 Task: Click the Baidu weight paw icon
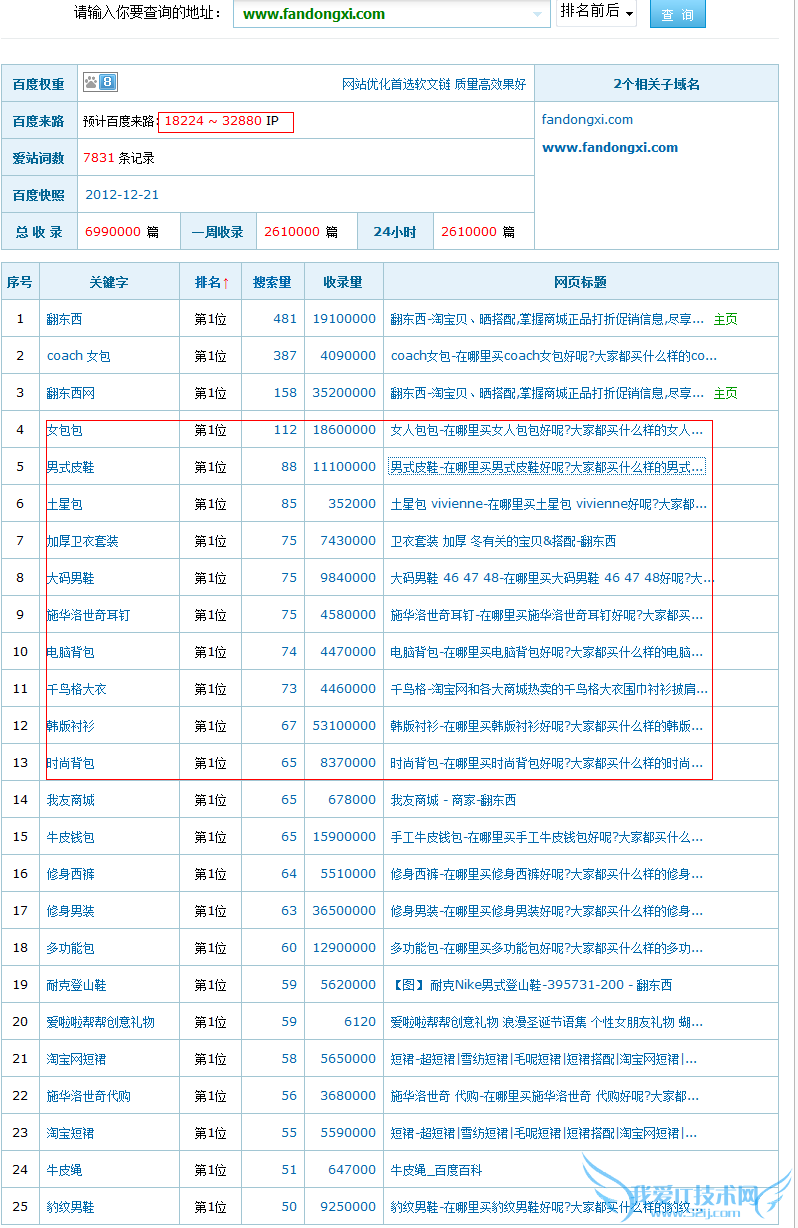[99, 83]
